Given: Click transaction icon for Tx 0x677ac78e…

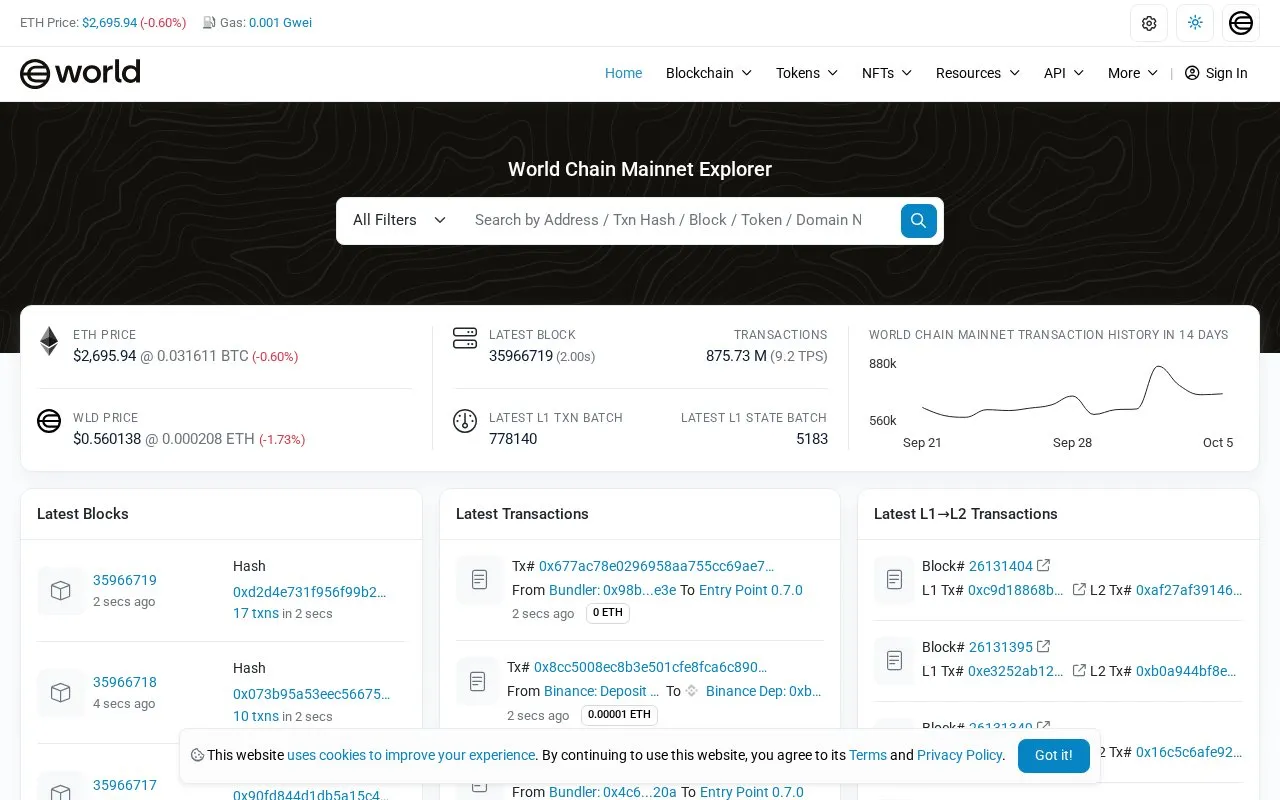Looking at the screenshot, I should click(x=479, y=579).
